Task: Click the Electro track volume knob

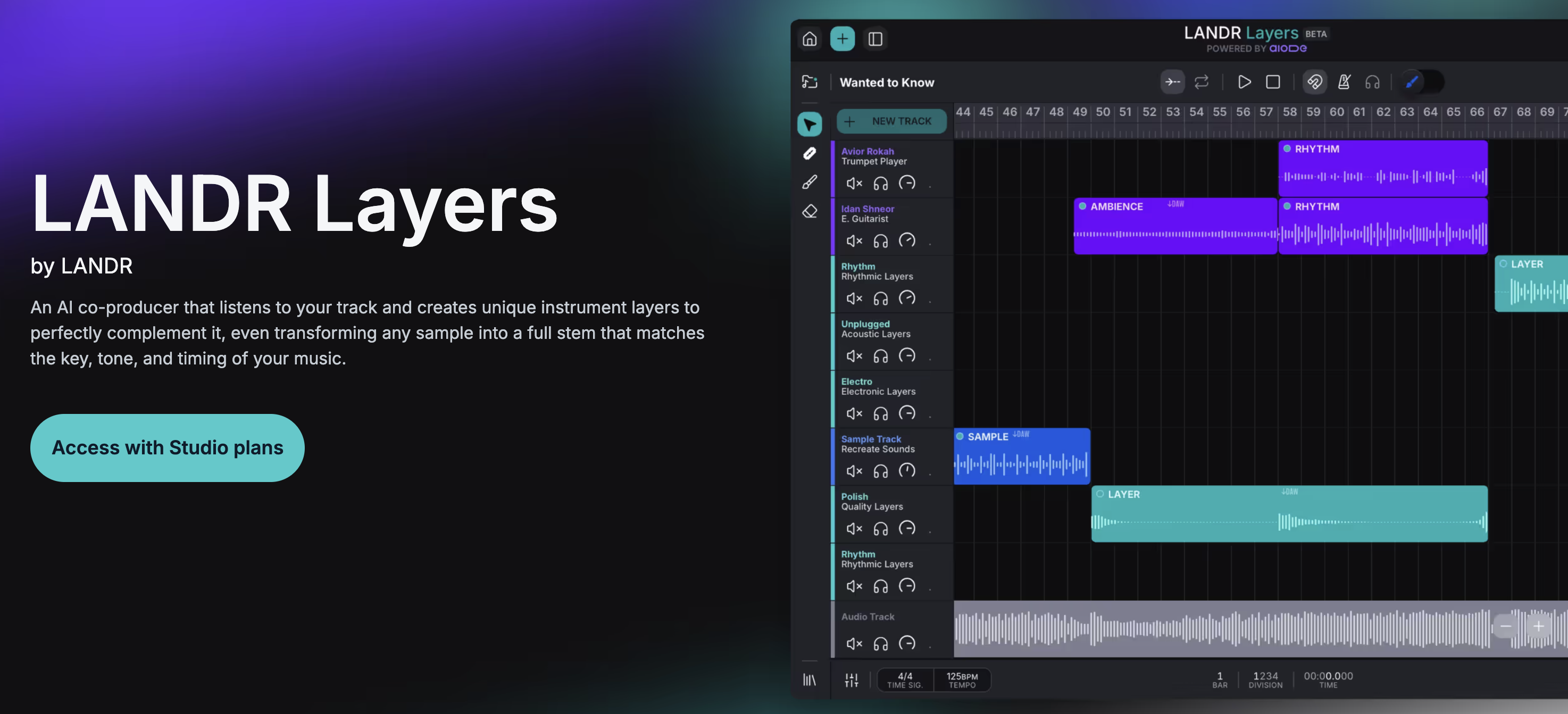Action: coord(907,413)
